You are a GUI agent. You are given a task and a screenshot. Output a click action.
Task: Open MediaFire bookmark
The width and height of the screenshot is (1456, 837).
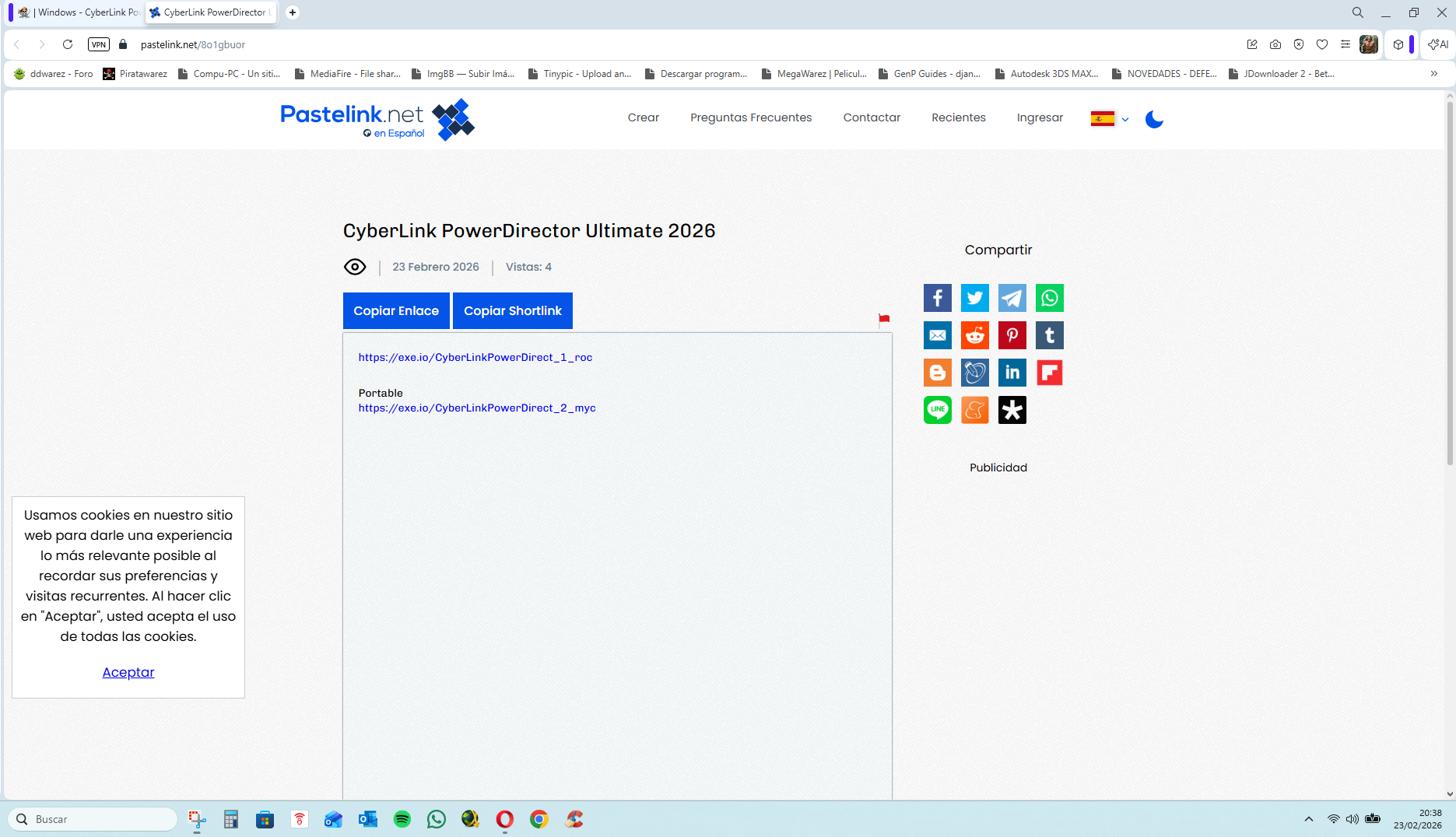click(348, 74)
